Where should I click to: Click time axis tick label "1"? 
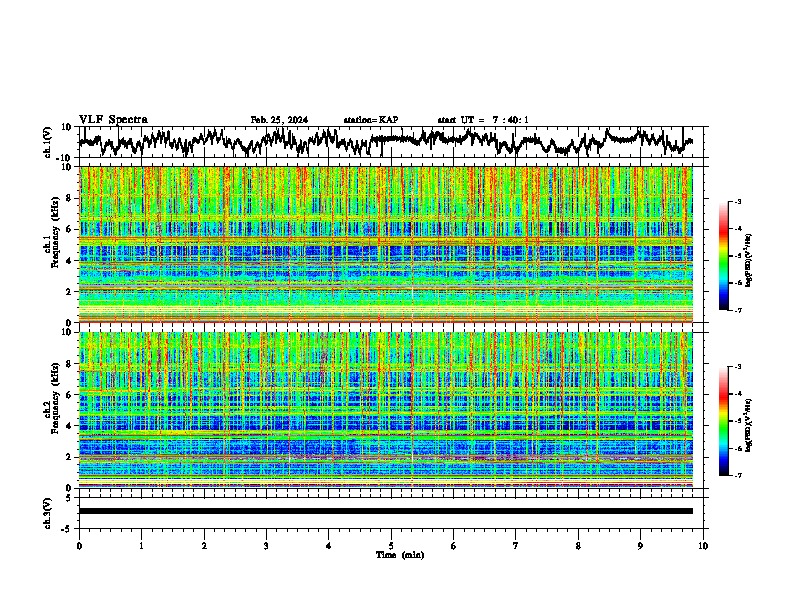[141, 546]
